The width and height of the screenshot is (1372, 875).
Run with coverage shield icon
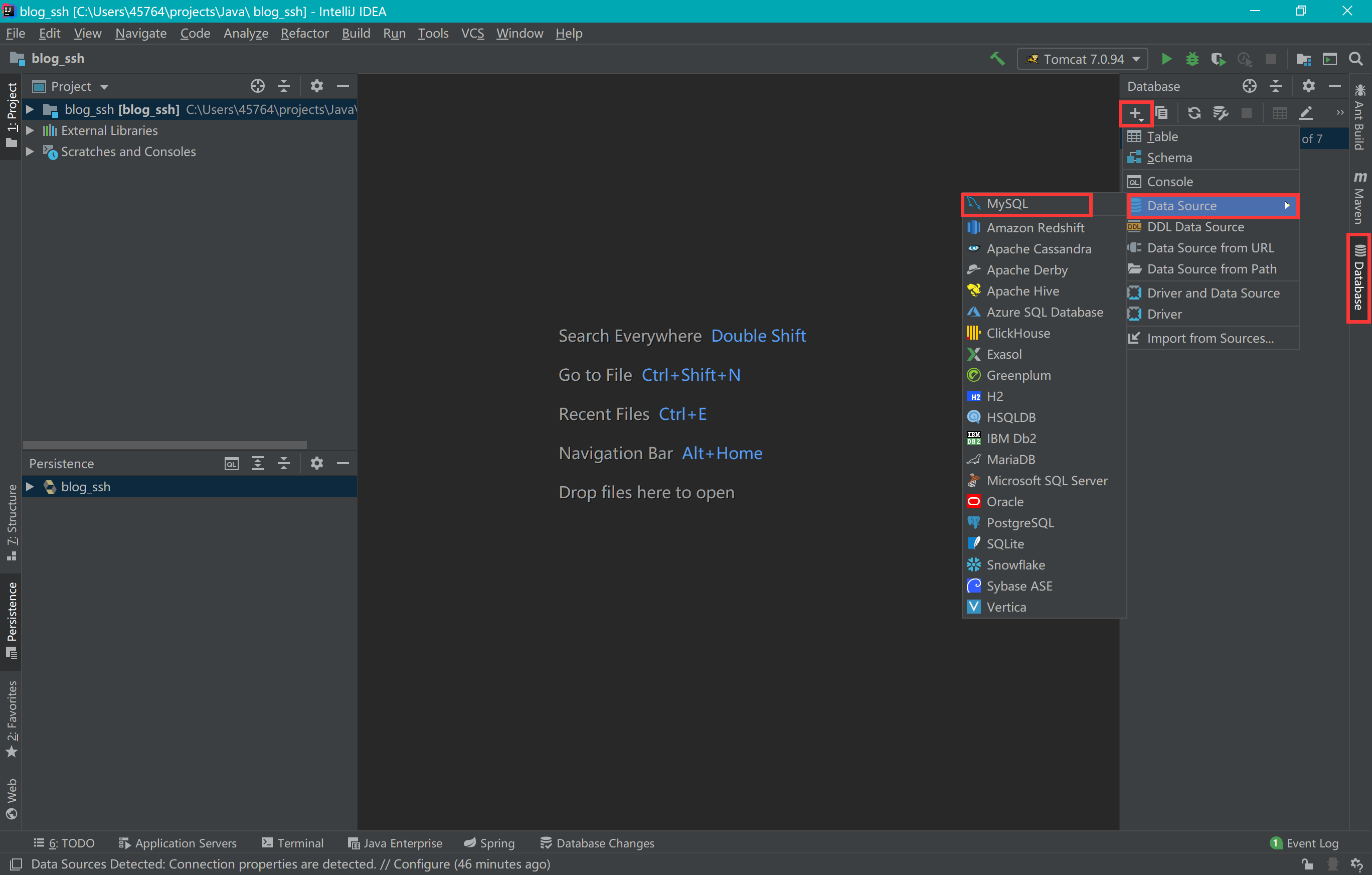point(1218,59)
